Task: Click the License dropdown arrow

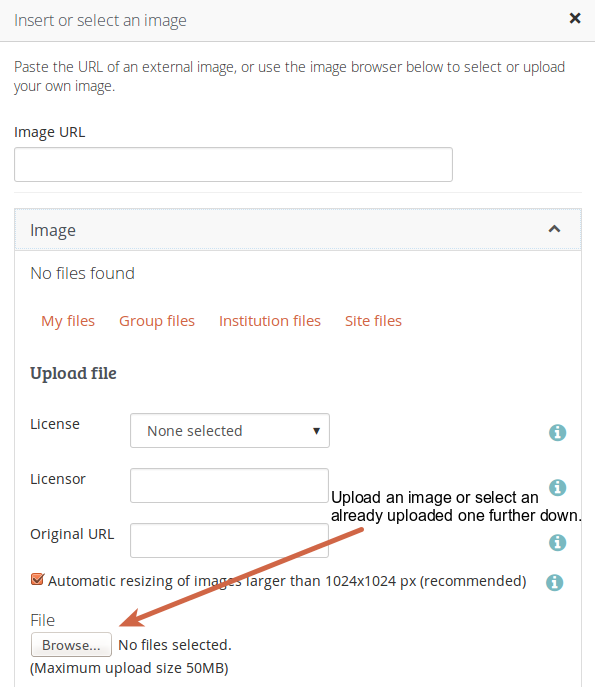Action: click(x=316, y=431)
